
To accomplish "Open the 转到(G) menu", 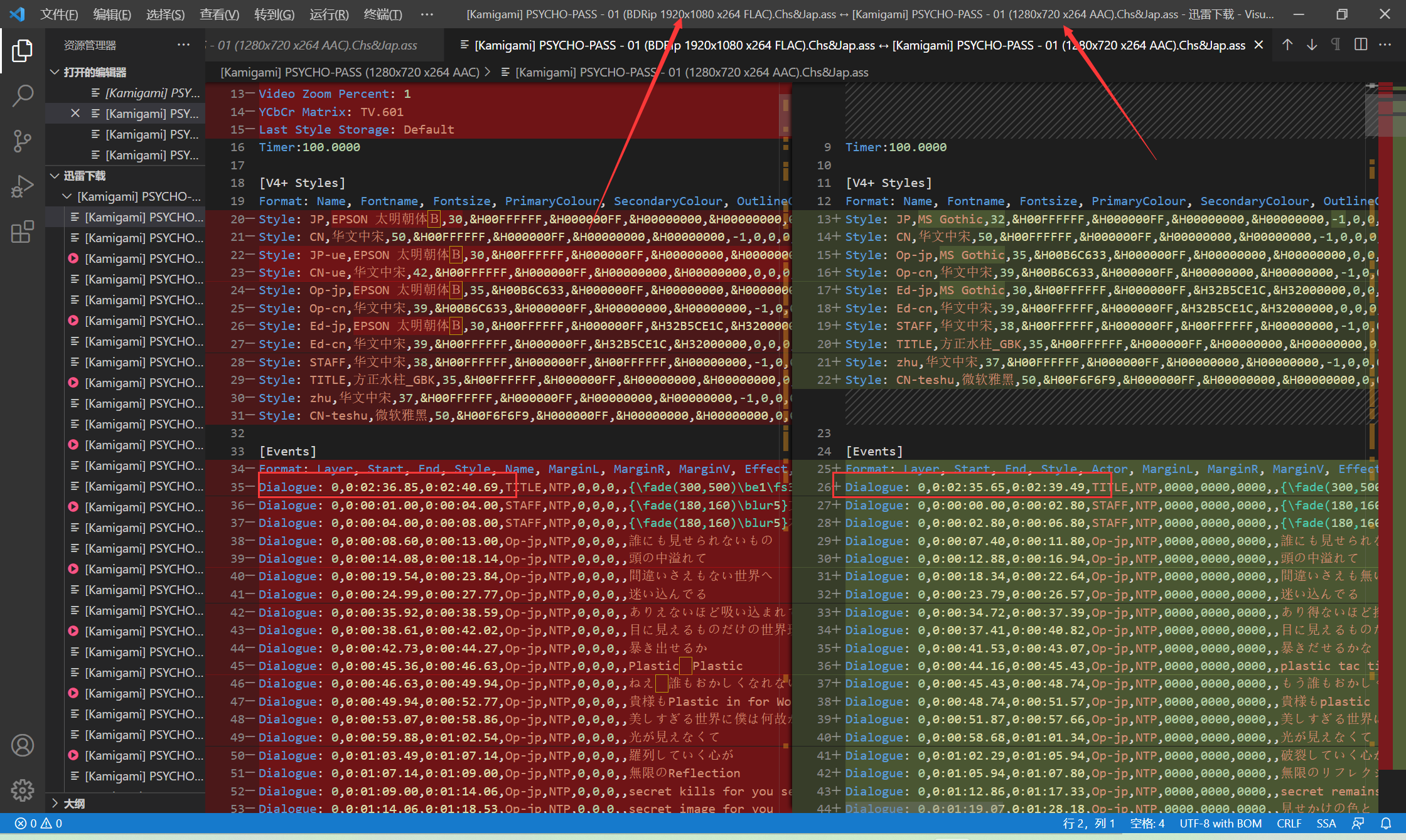I will click(274, 14).
